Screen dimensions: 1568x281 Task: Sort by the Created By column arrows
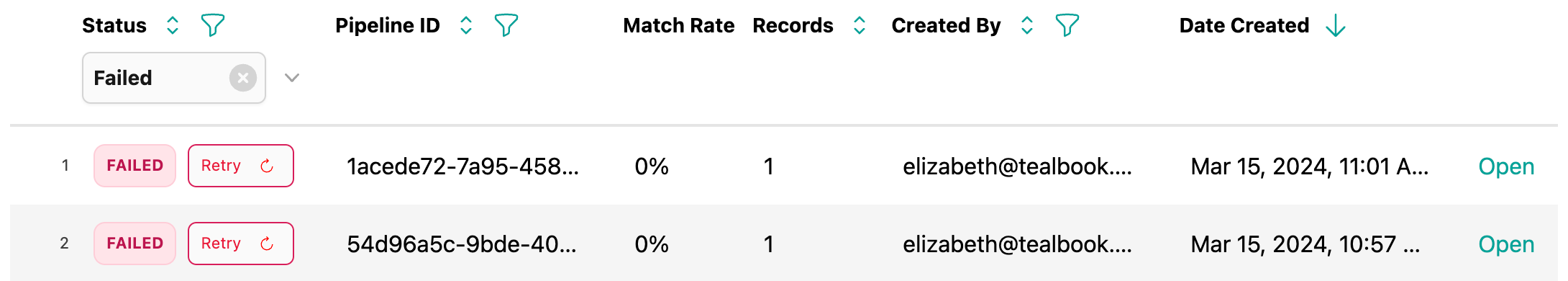coord(1027,26)
